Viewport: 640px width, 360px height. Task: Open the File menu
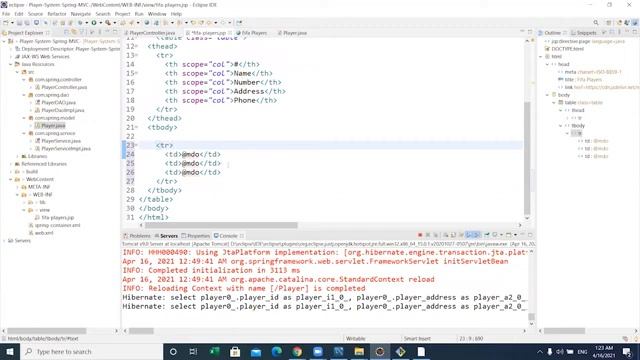(6, 14)
